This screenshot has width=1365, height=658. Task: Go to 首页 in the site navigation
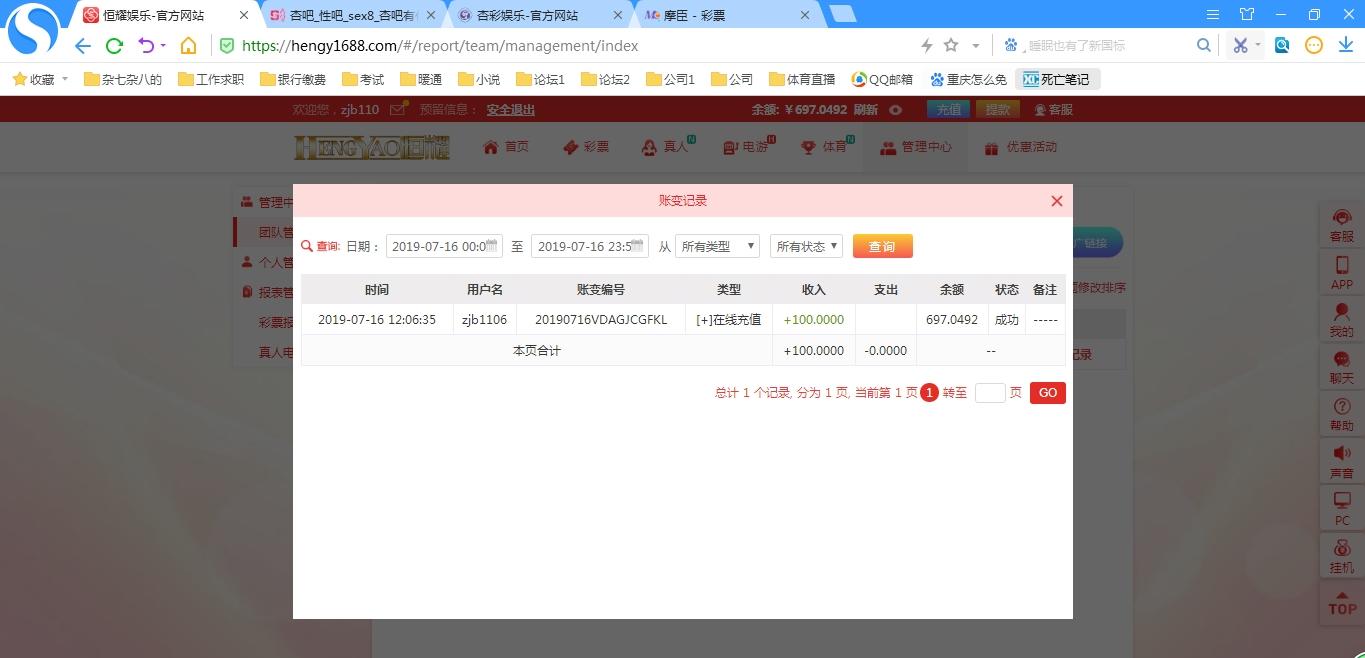tap(506, 147)
